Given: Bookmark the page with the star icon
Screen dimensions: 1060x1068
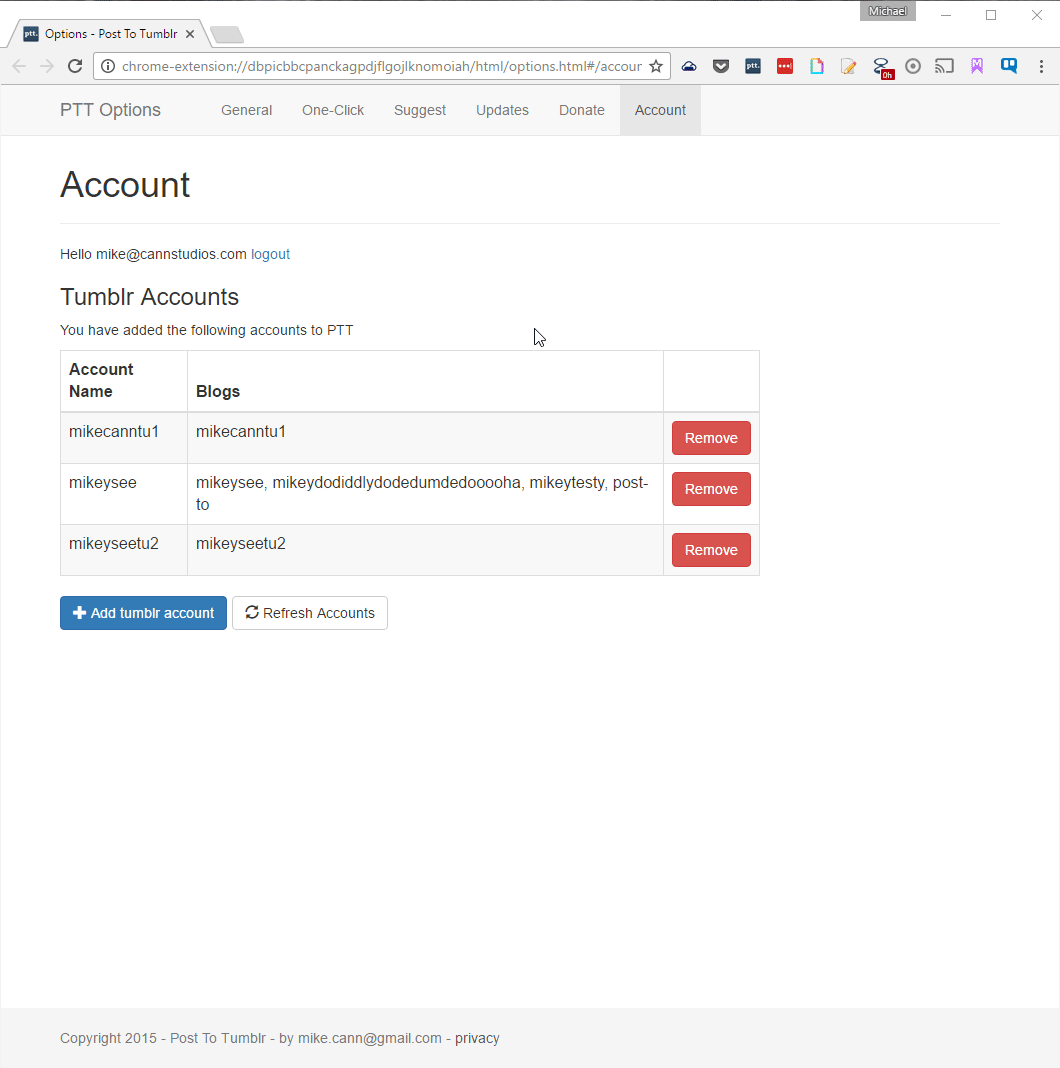Looking at the screenshot, I should (657, 66).
